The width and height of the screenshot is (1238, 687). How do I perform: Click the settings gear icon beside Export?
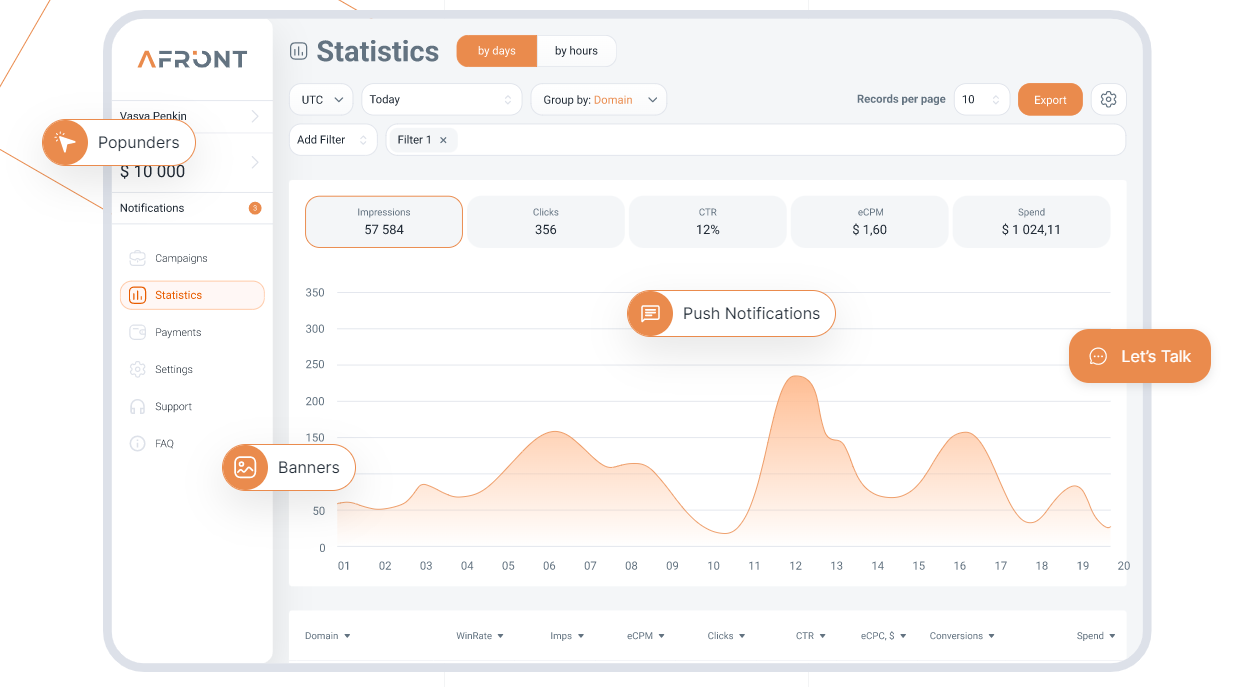coord(1108,99)
